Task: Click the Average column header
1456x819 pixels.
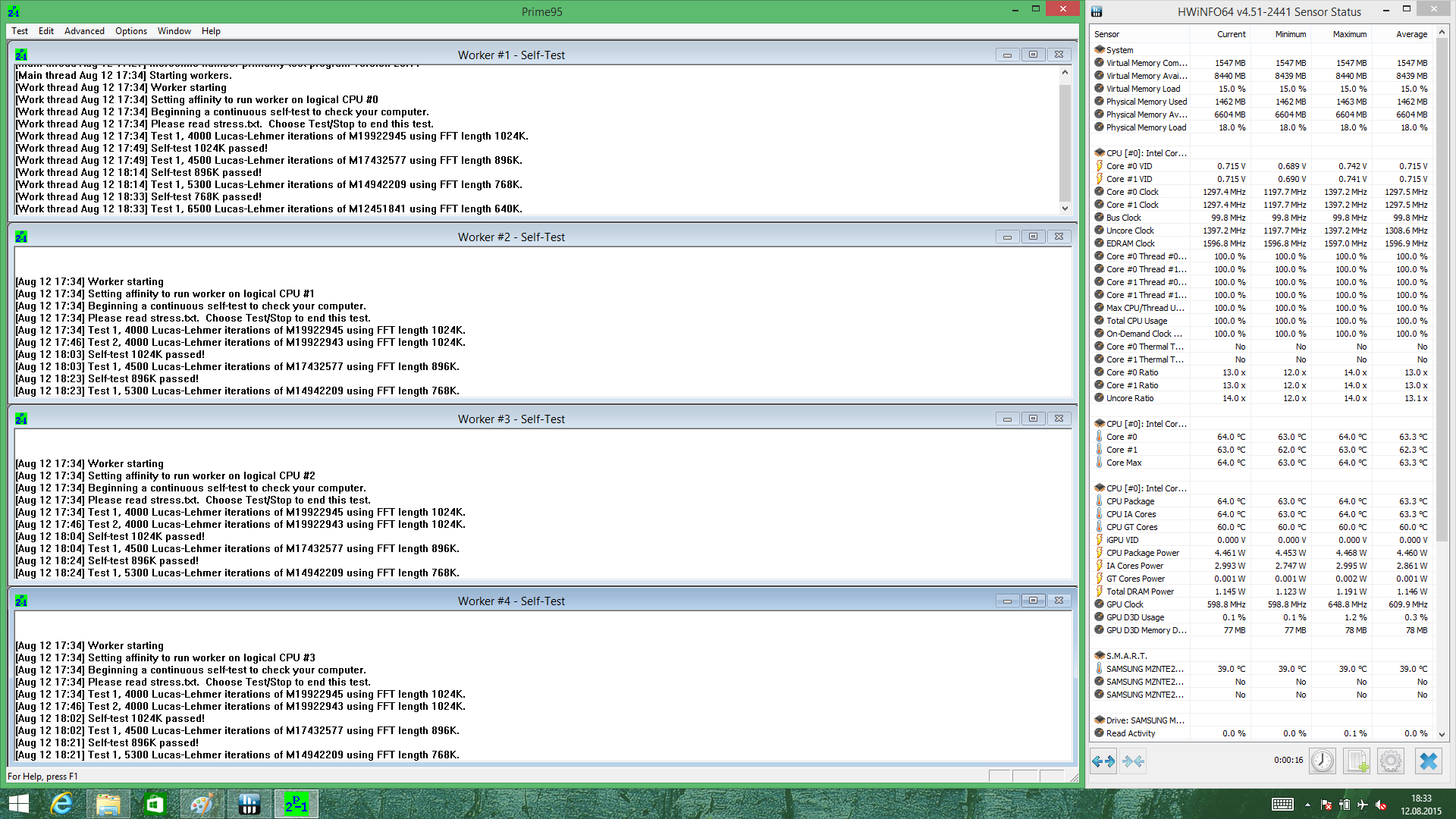Action: click(x=1401, y=34)
